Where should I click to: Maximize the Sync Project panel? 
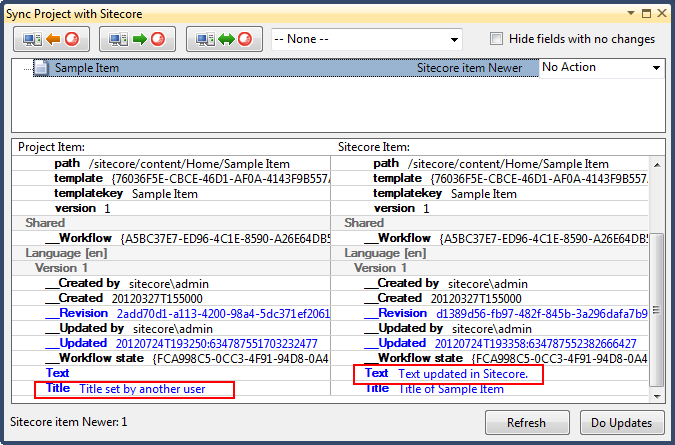646,13
